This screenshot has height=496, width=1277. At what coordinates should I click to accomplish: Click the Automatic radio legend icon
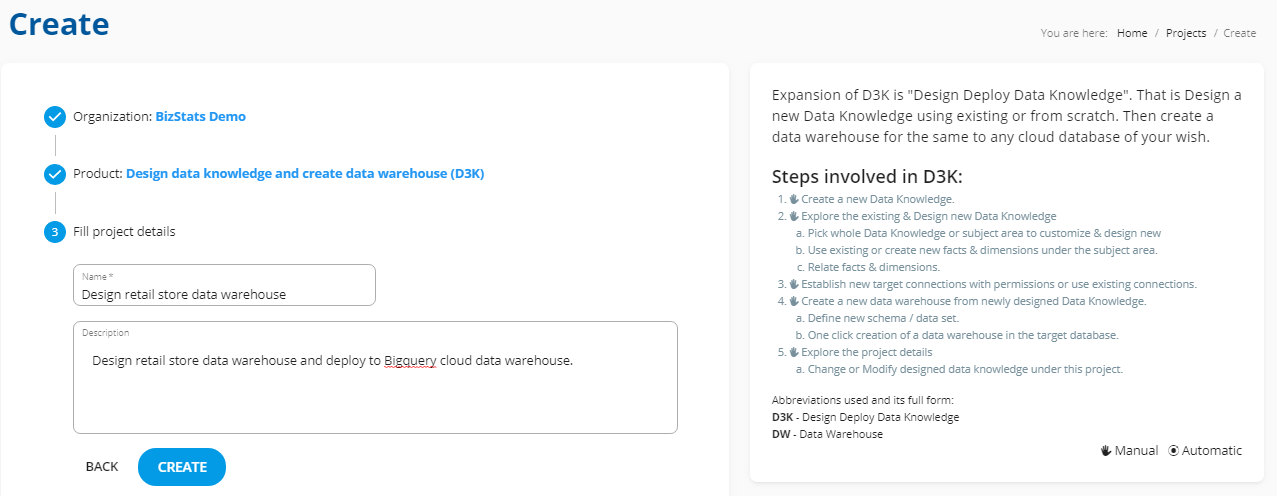tap(1173, 451)
